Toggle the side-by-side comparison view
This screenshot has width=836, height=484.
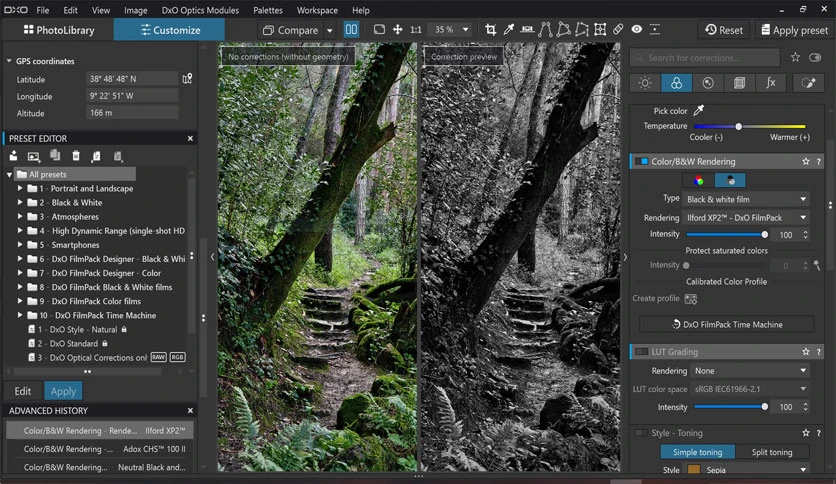(x=351, y=30)
